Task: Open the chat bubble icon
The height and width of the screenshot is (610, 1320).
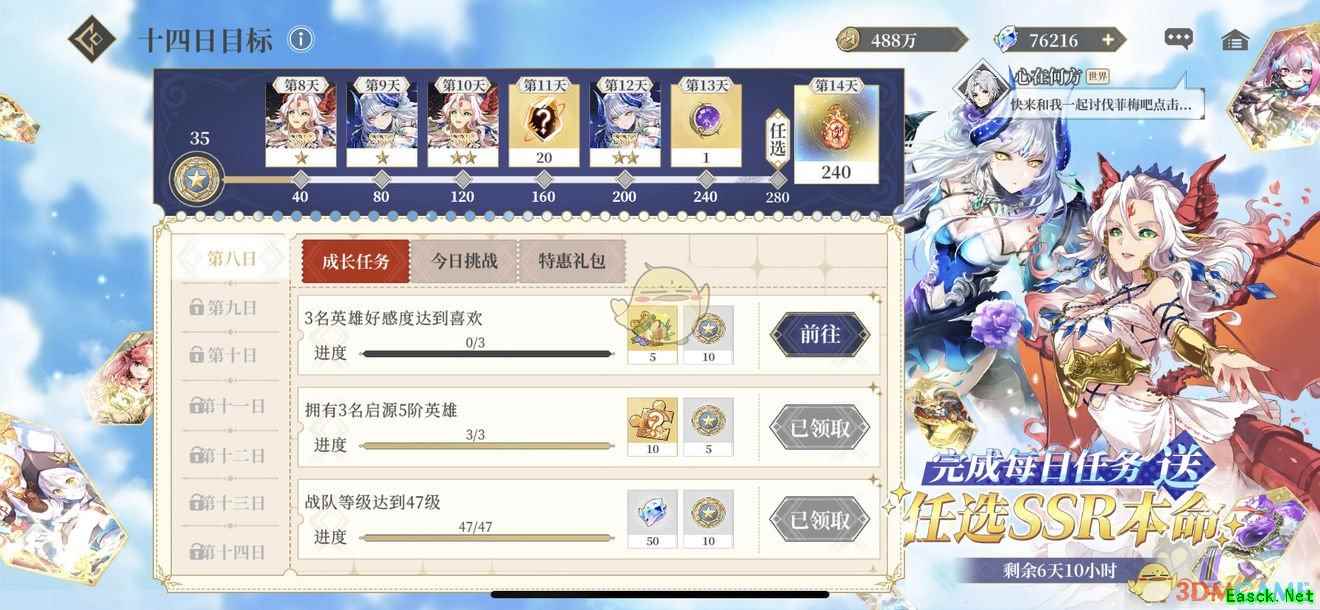Action: point(1179,40)
